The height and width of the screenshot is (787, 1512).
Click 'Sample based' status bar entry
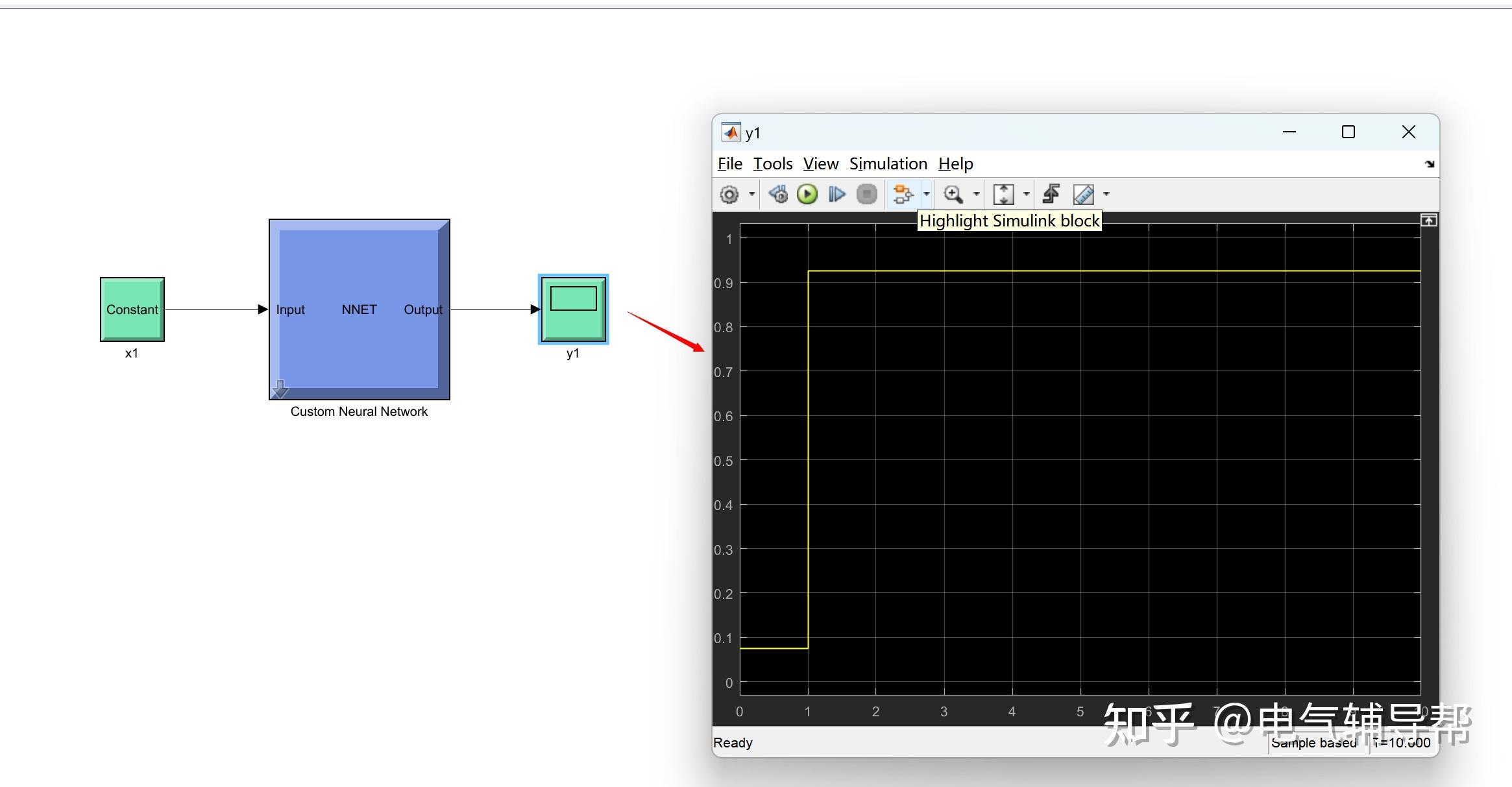pyautogui.click(x=1314, y=743)
